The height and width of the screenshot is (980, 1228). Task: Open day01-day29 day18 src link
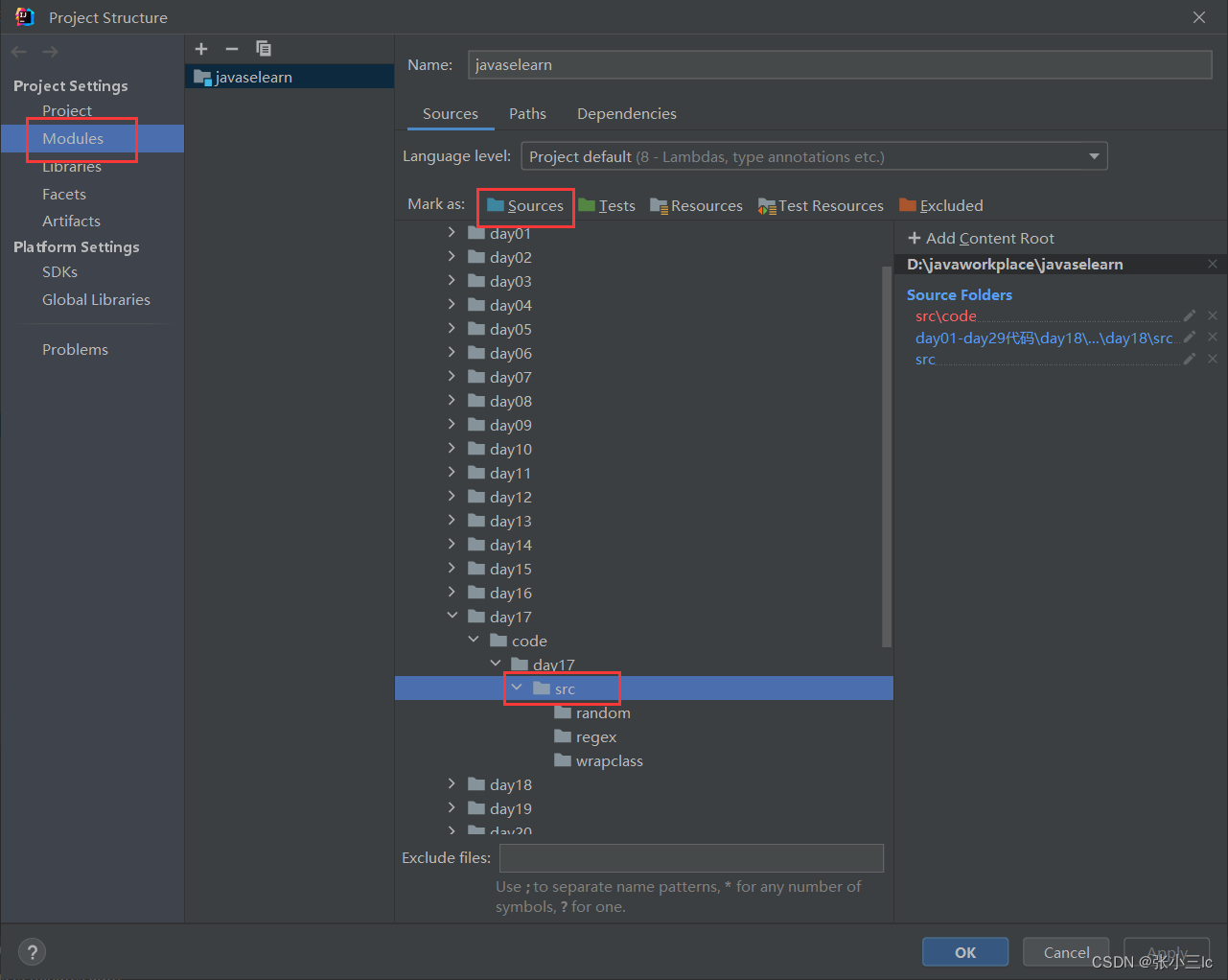click(x=1044, y=338)
